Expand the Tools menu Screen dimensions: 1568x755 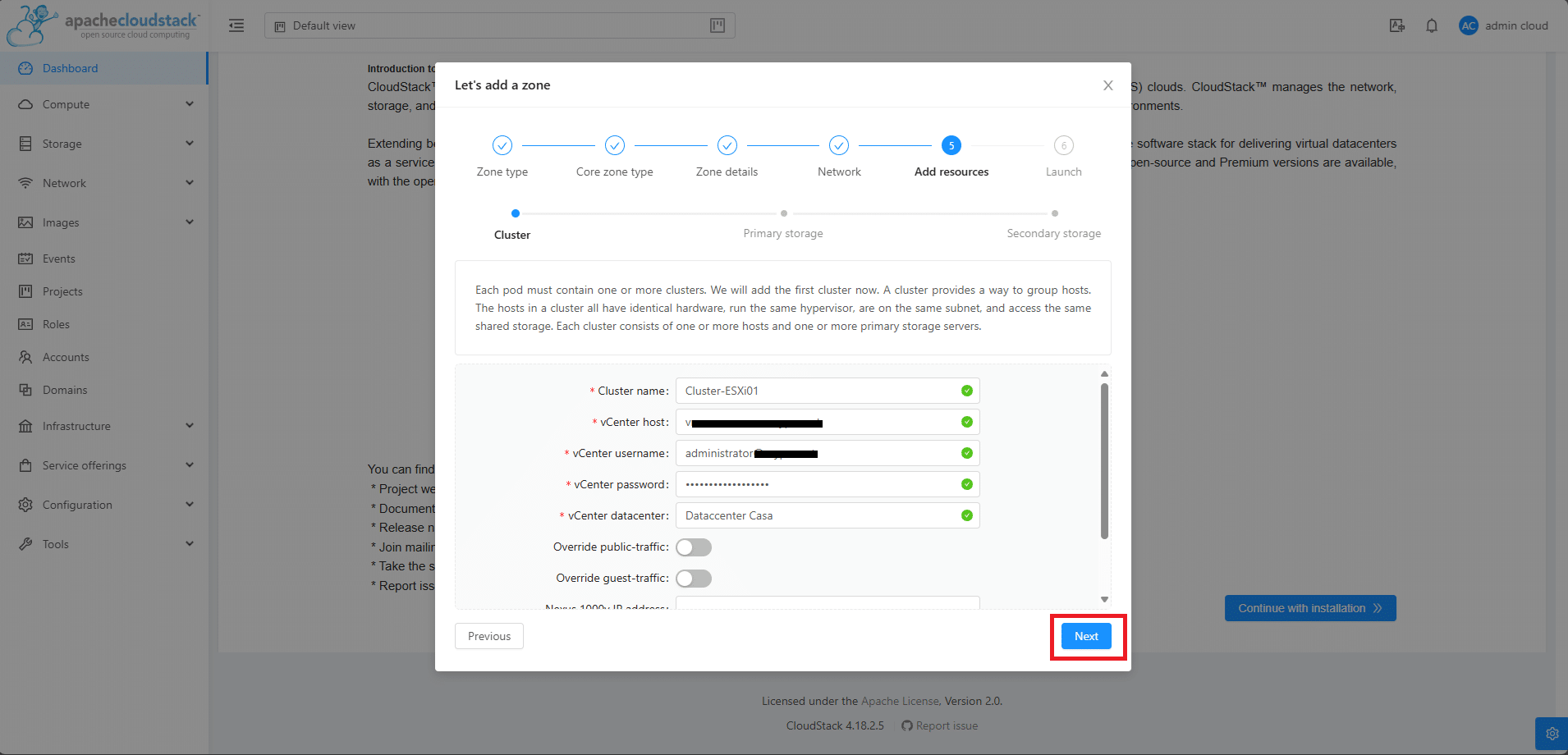(x=190, y=544)
